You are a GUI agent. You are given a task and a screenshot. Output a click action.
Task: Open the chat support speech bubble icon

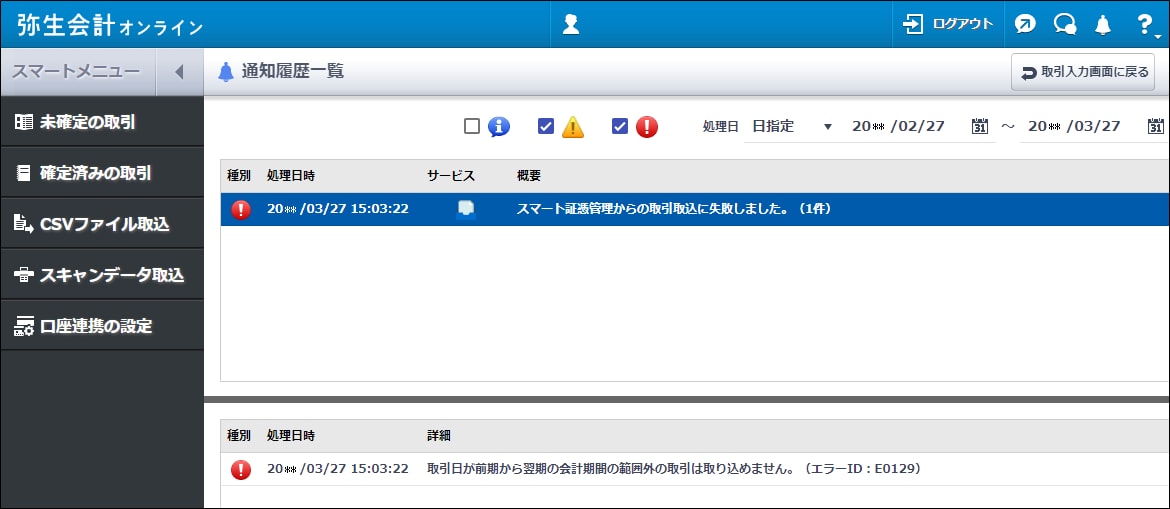tap(1065, 25)
